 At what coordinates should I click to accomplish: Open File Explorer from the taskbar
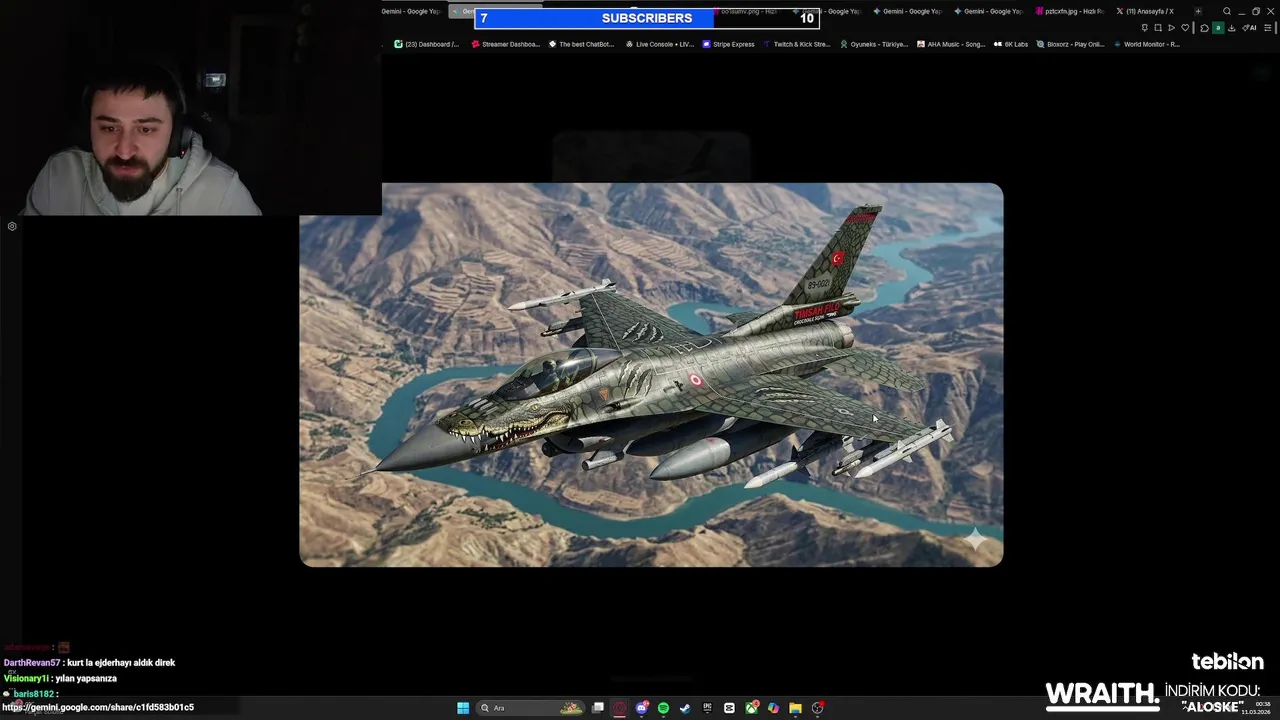(795, 708)
